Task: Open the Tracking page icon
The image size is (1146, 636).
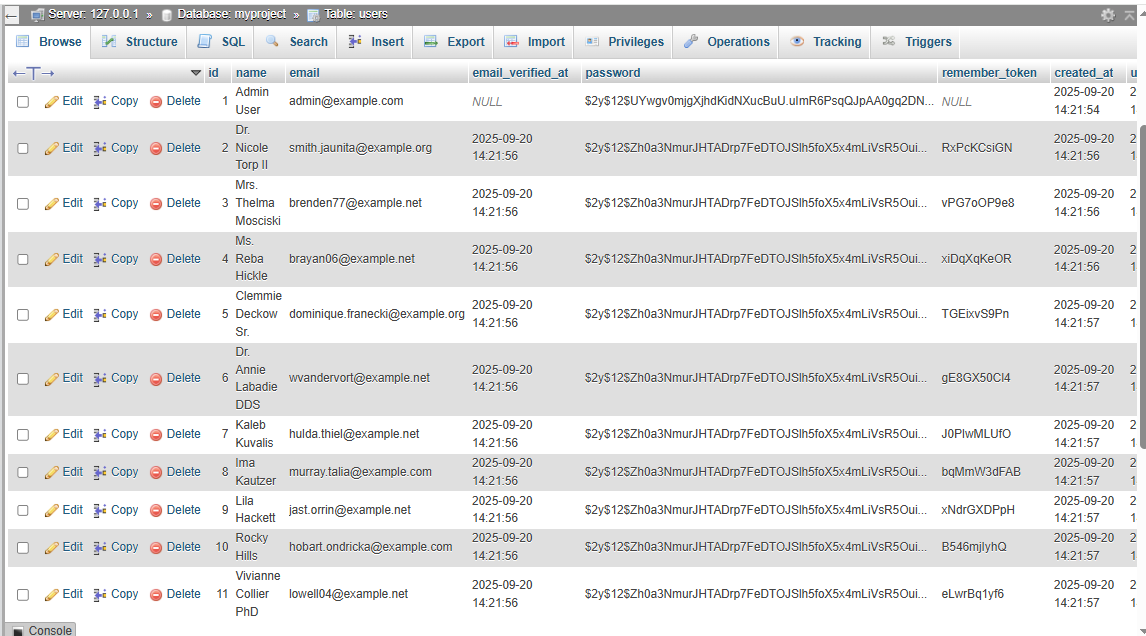Action: 796,41
